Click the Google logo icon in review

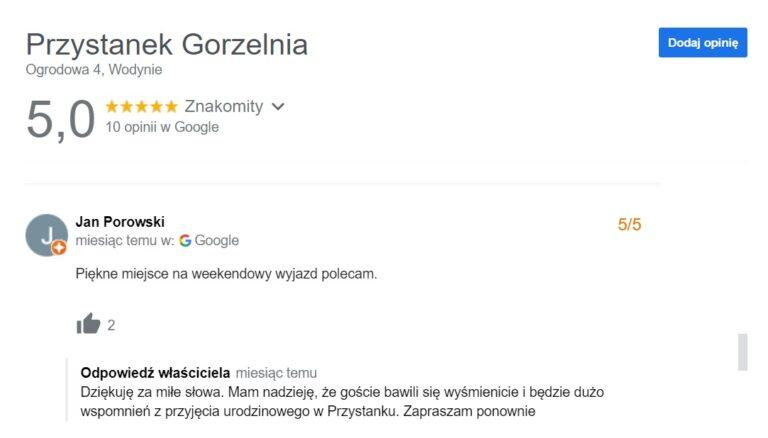[x=185, y=241]
